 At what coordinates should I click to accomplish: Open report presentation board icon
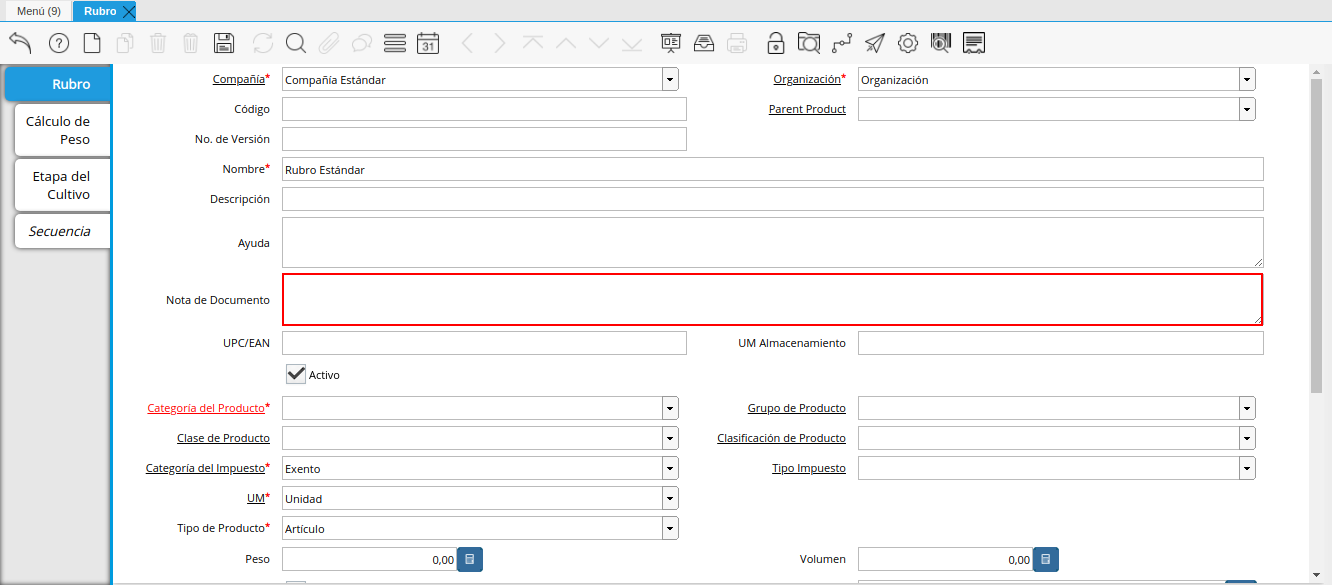click(x=671, y=43)
